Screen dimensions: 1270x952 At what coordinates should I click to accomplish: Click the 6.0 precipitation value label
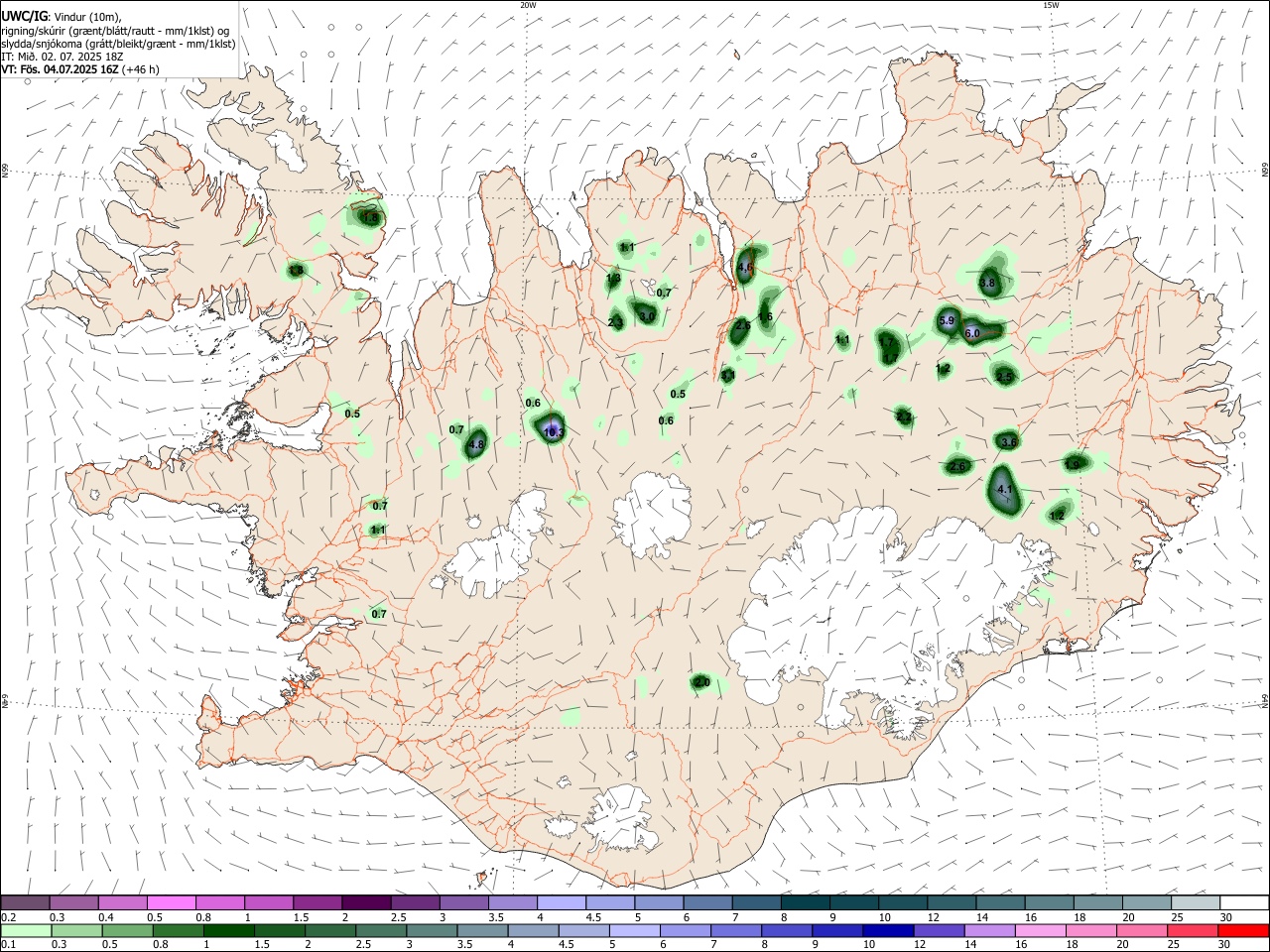click(972, 334)
